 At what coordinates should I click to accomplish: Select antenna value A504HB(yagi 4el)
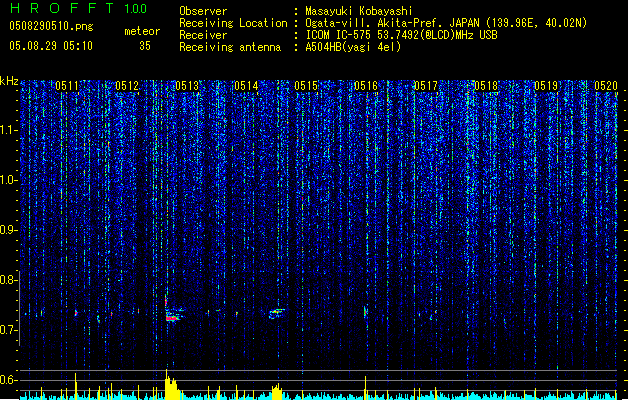[x=353, y=47]
